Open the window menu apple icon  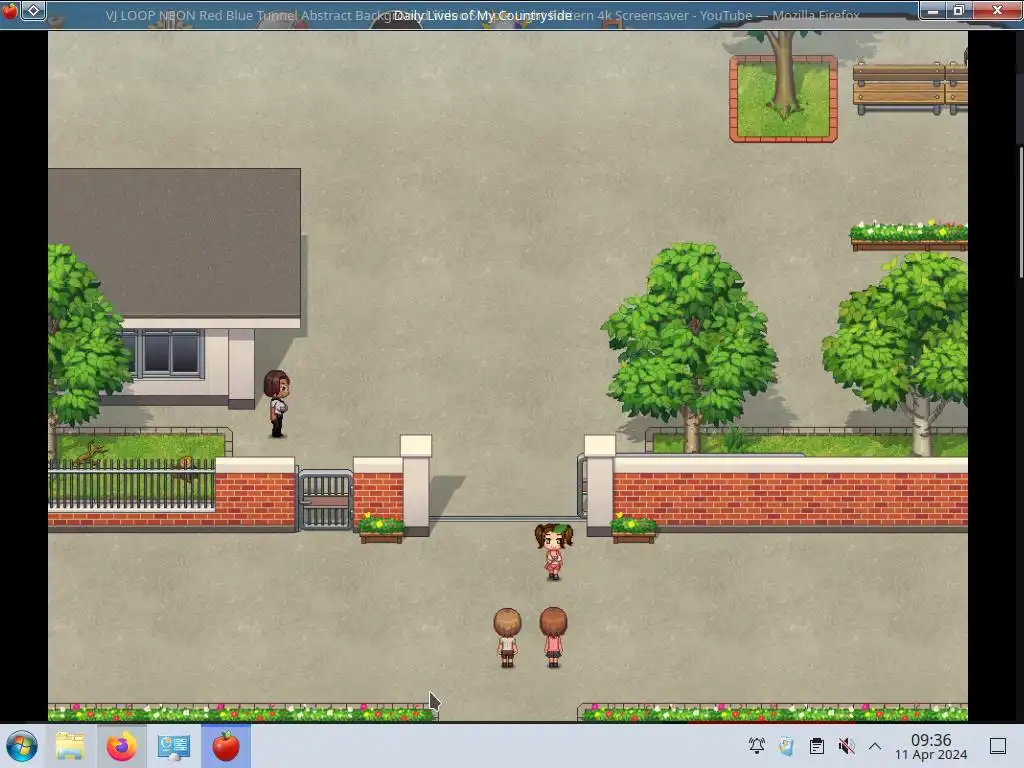9,10
